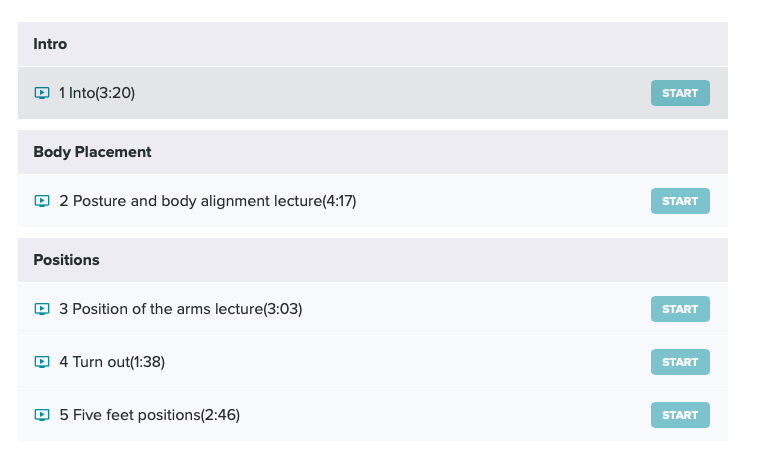
Task: Open 5 Five feet positions(2:46) title
Action: pyautogui.click(x=150, y=415)
